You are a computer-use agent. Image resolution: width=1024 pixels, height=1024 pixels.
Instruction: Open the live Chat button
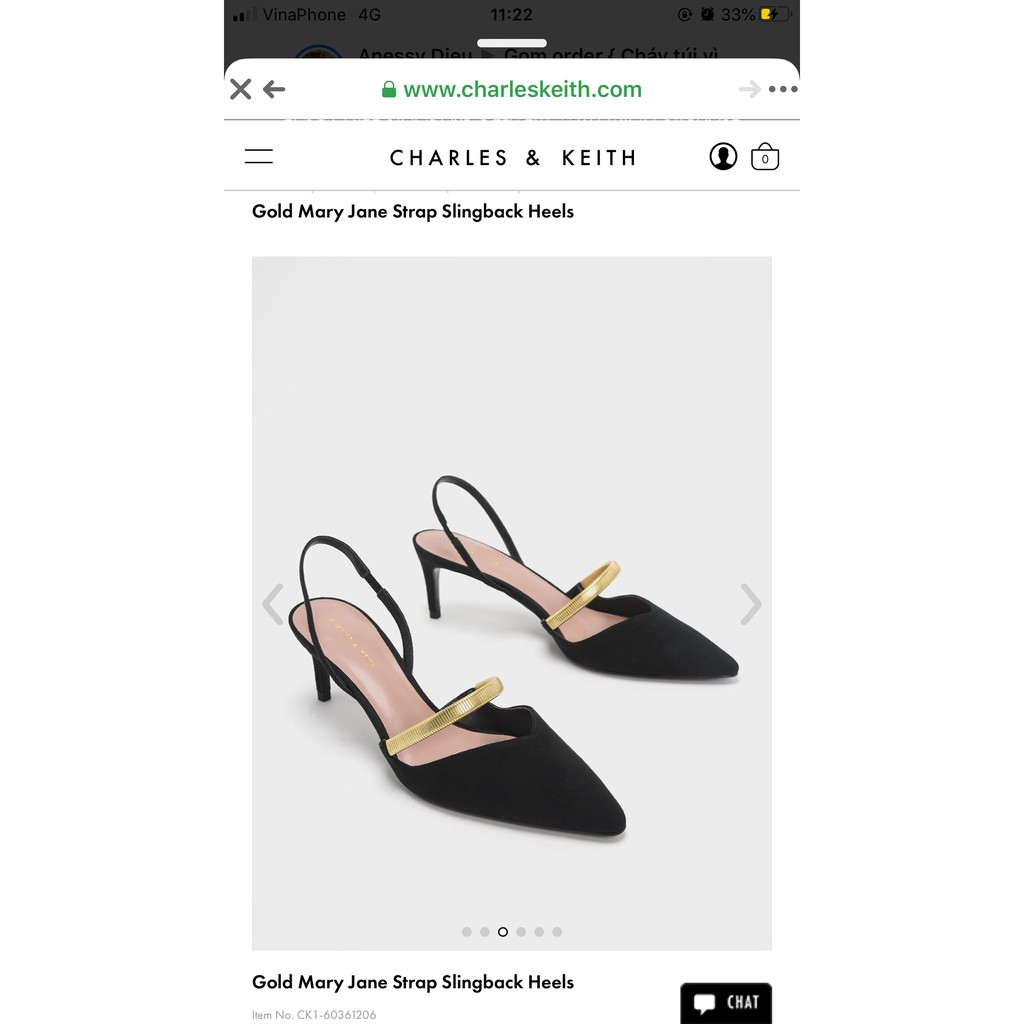[726, 1003]
